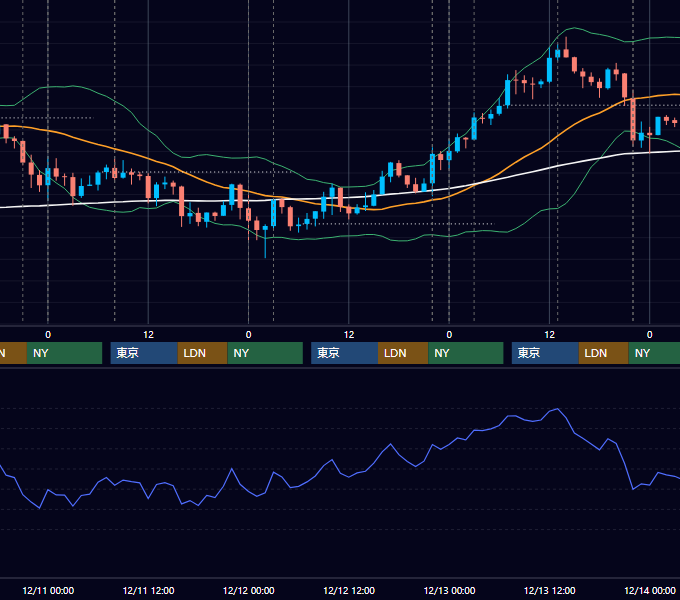
Task: Select the NY session block spanning 12/14 00:00
Action: click(x=654, y=353)
